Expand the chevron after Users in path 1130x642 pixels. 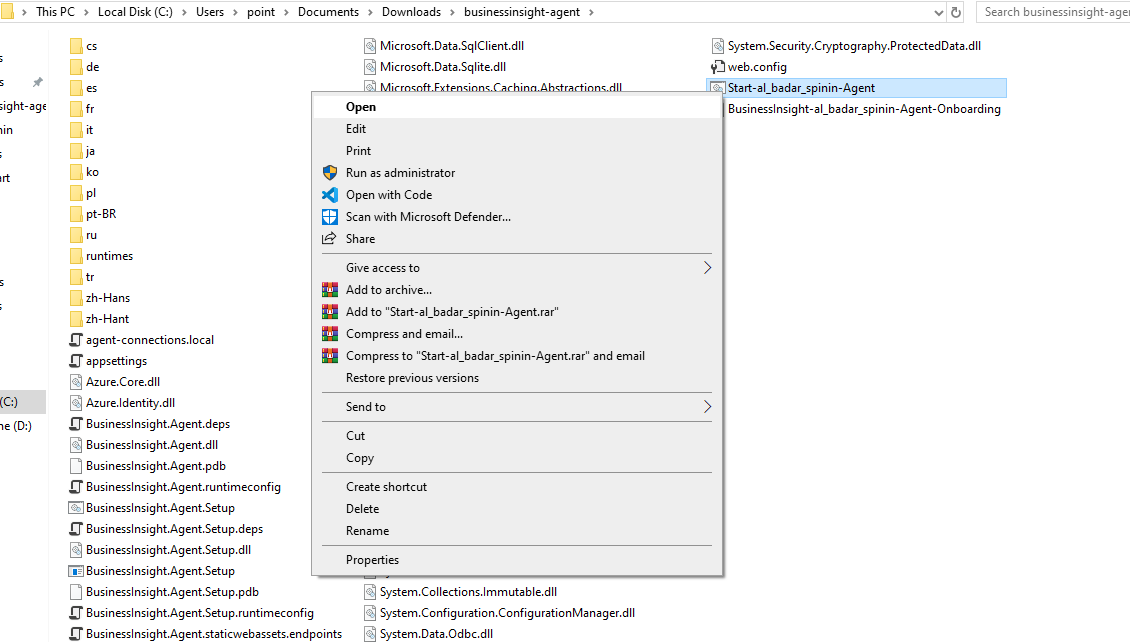(236, 12)
